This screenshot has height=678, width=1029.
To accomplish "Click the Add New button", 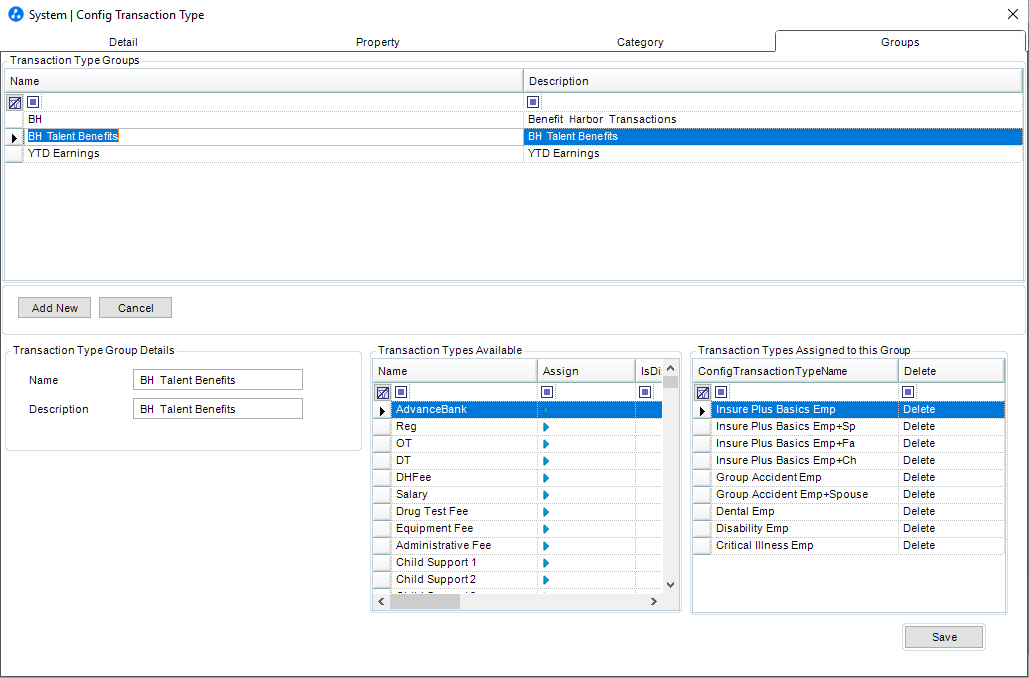I will pyautogui.click(x=54, y=308).
